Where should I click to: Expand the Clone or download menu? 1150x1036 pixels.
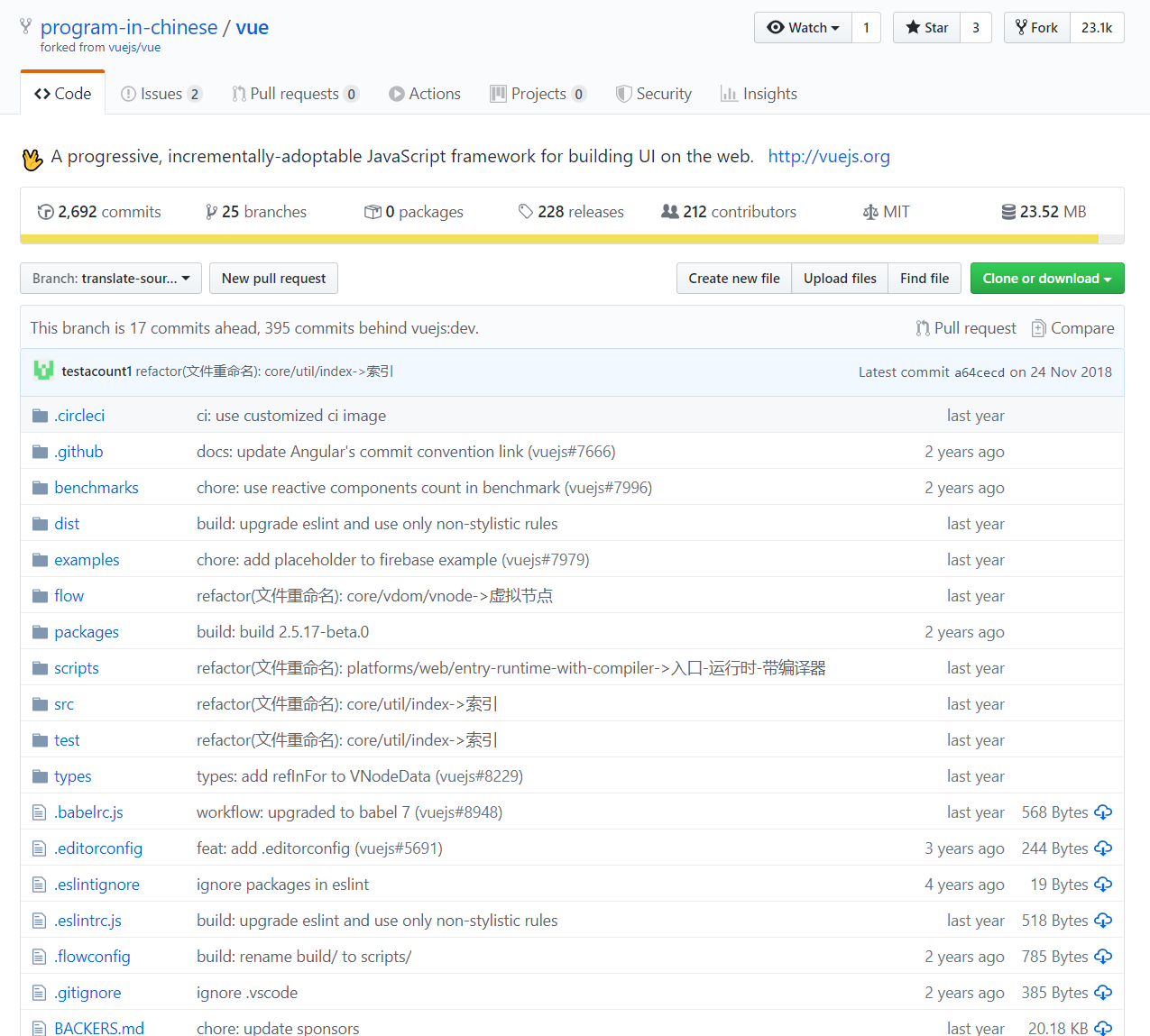pos(1047,279)
